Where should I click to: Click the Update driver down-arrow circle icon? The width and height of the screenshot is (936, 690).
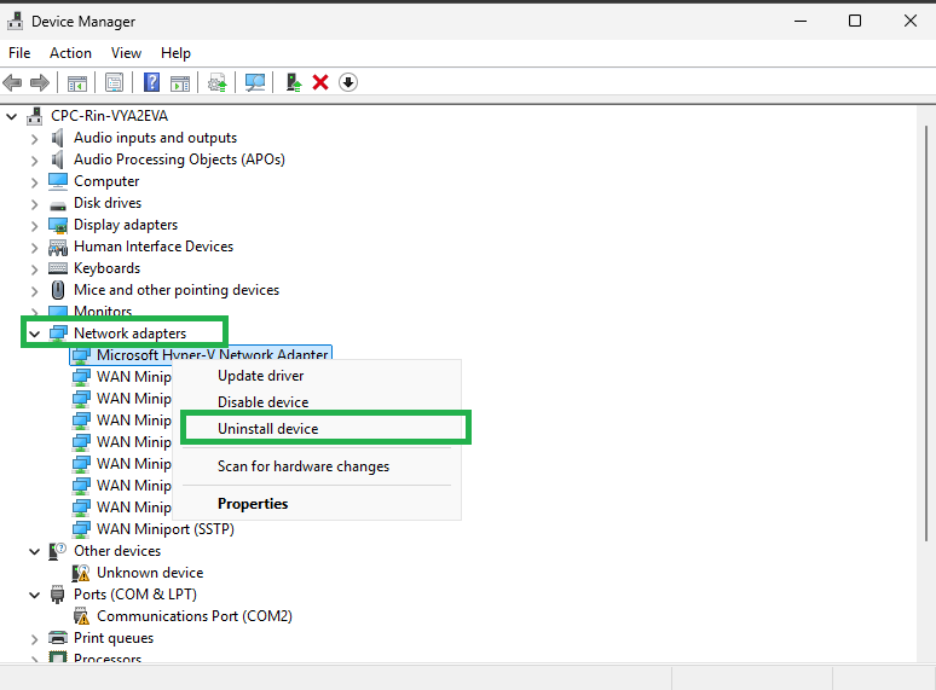click(x=348, y=82)
